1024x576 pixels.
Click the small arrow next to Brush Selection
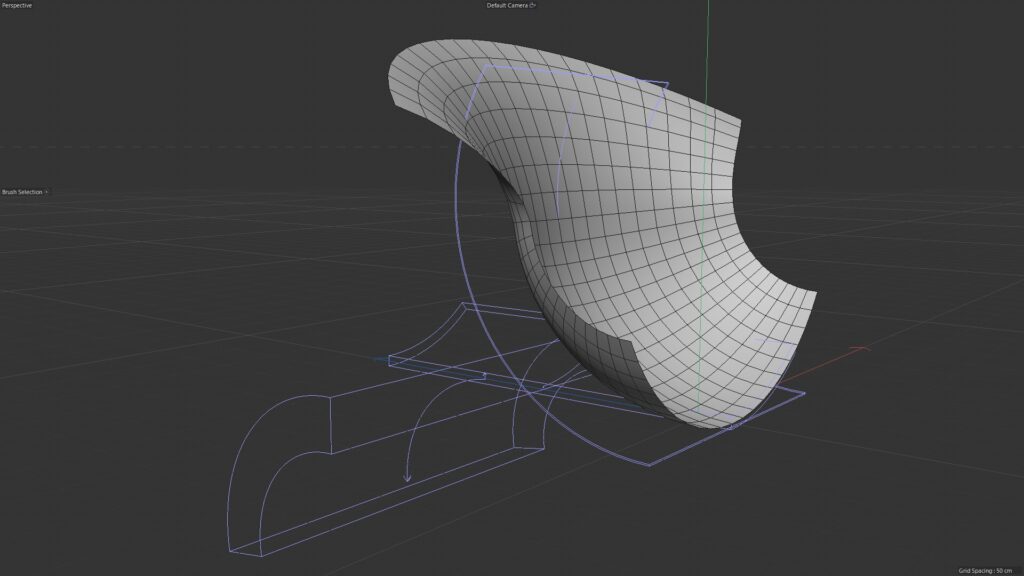(x=47, y=191)
